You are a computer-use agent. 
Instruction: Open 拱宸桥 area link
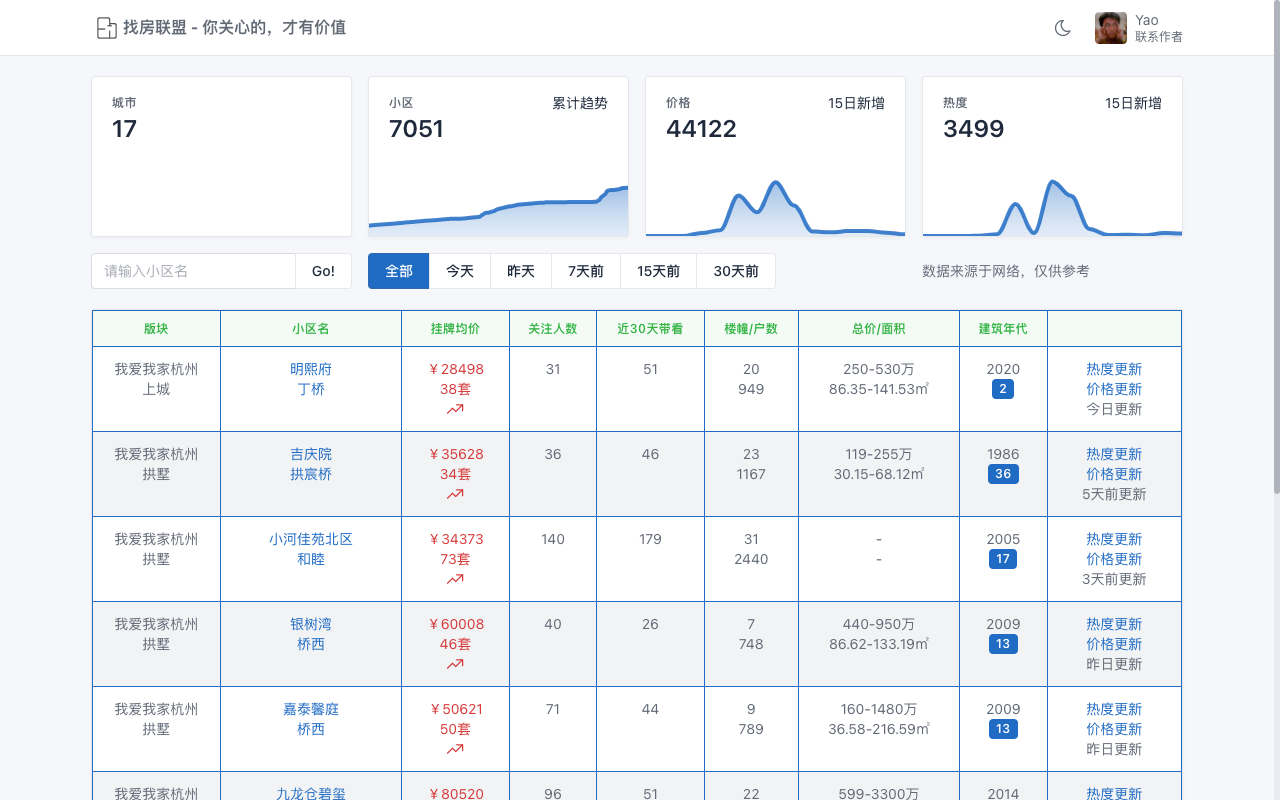coord(311,474)
